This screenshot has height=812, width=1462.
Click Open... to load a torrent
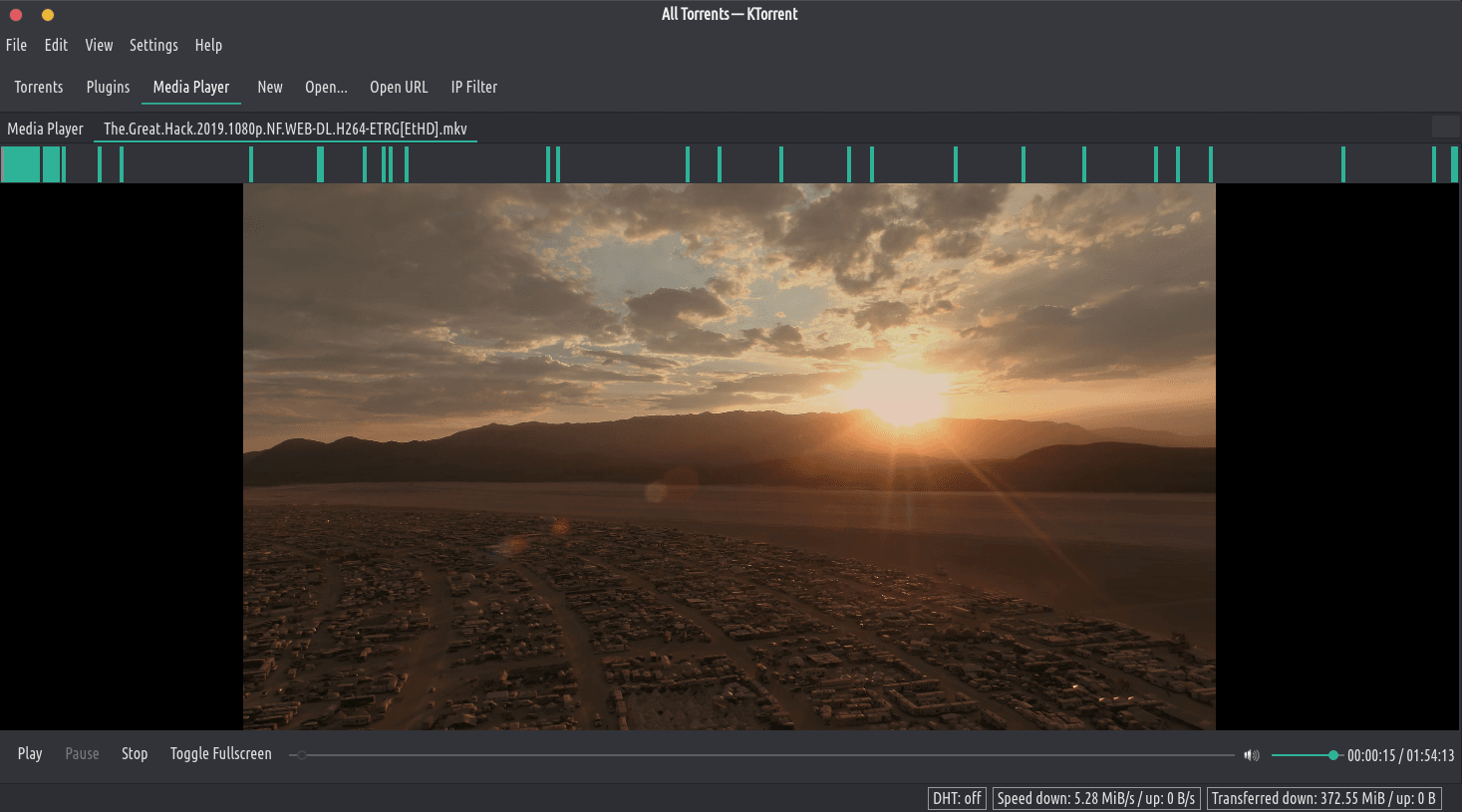326,87
